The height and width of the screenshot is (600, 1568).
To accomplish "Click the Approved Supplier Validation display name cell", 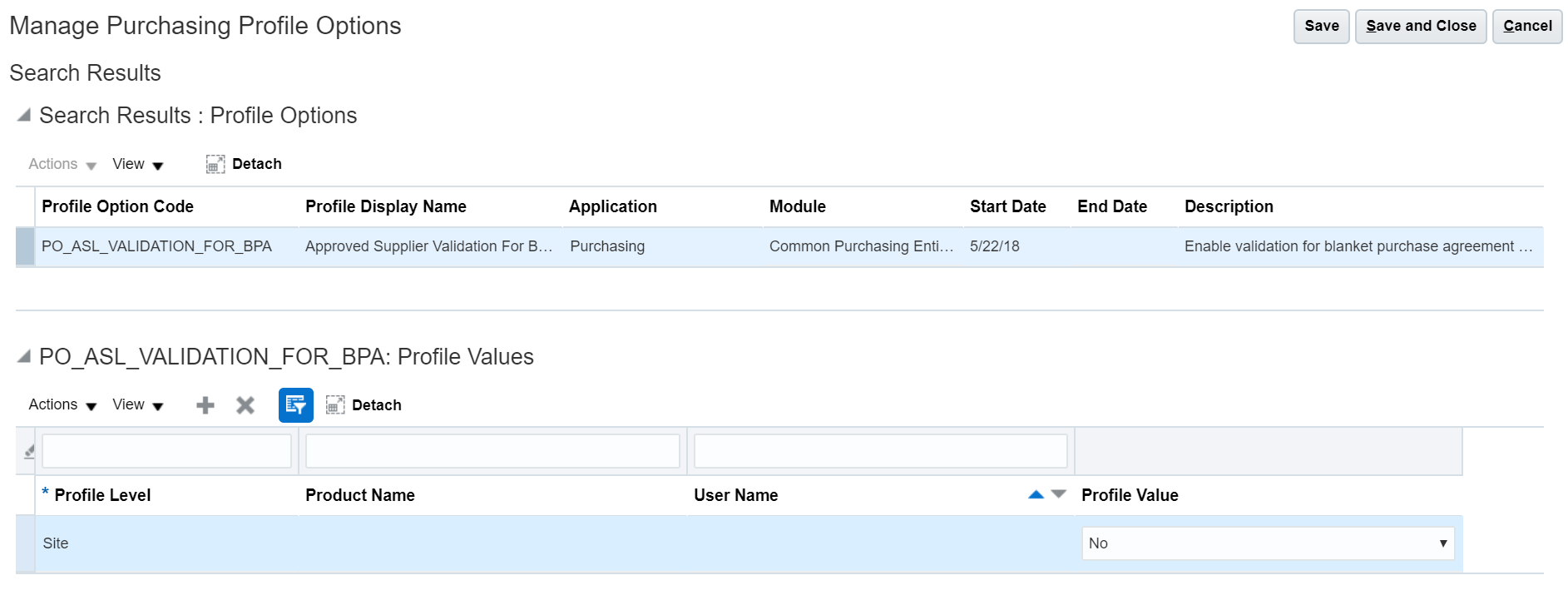I will click(429, 246).
